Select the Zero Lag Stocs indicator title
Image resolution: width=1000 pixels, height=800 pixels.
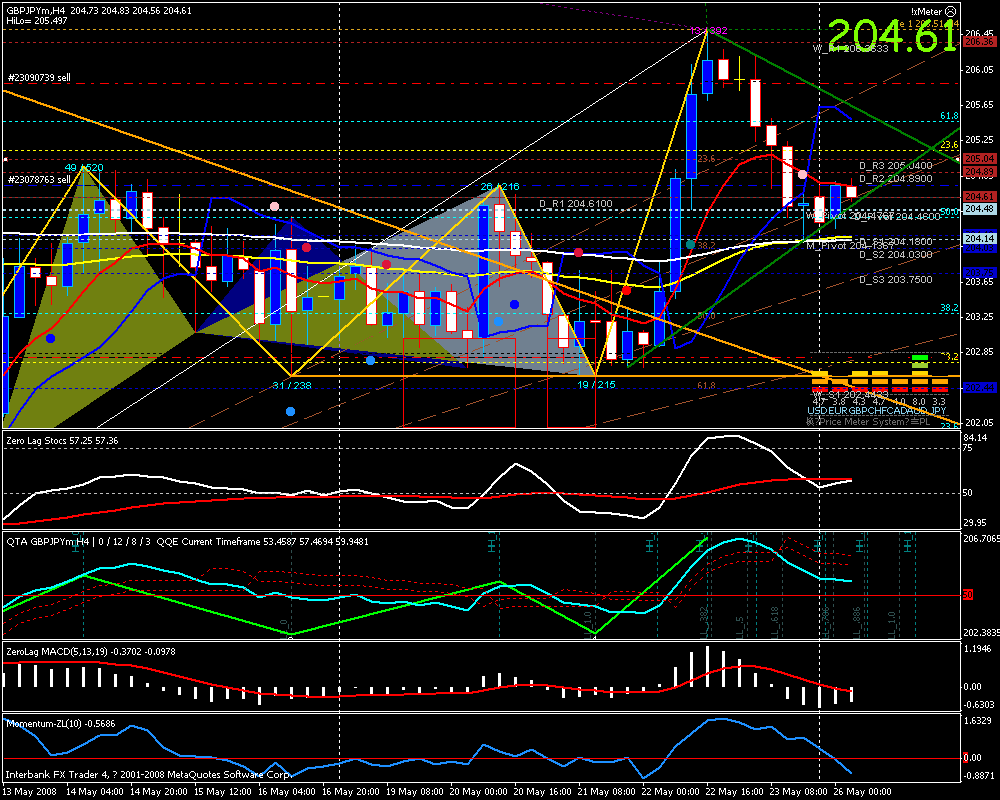pos(62,440)
